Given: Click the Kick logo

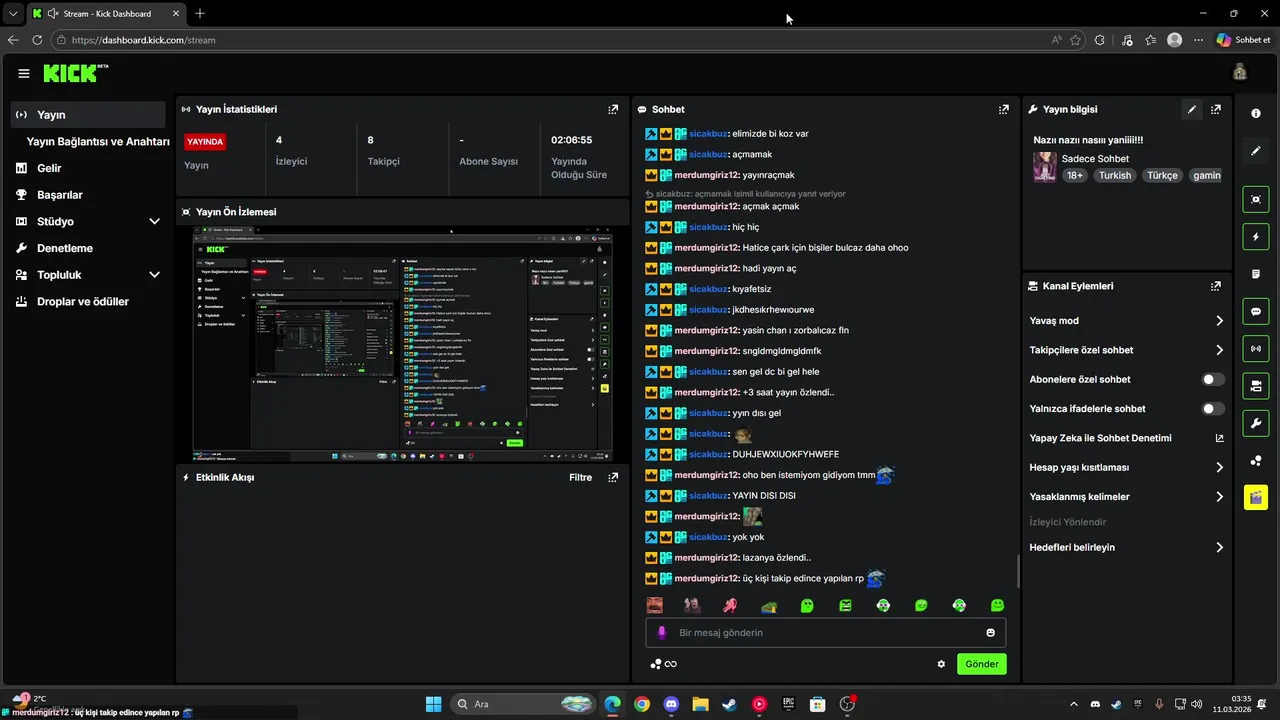Looking at the screenshot, I should coord(76,73).
